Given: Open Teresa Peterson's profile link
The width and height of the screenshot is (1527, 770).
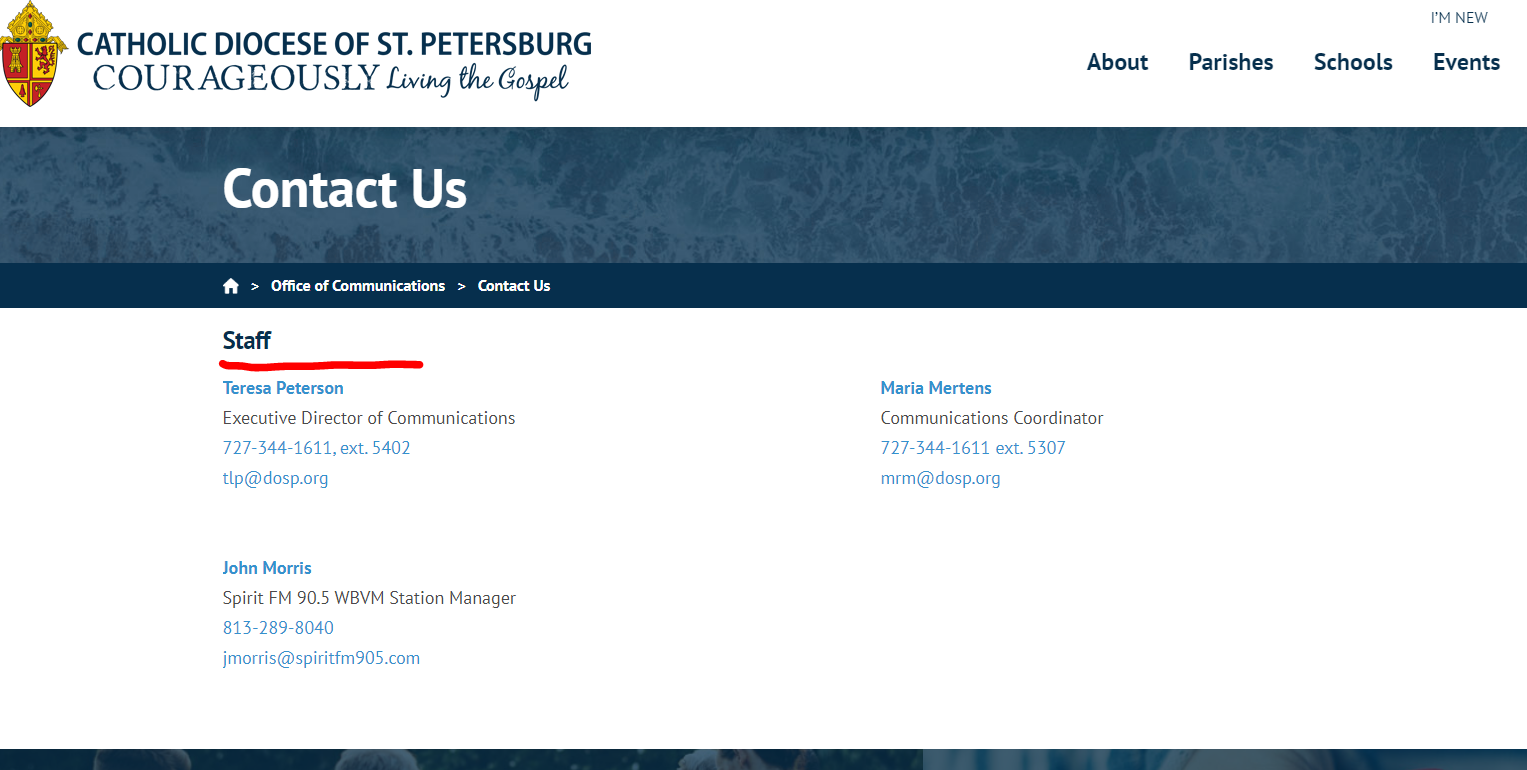Looking at the screenshot, I should (x=283, y=388).
